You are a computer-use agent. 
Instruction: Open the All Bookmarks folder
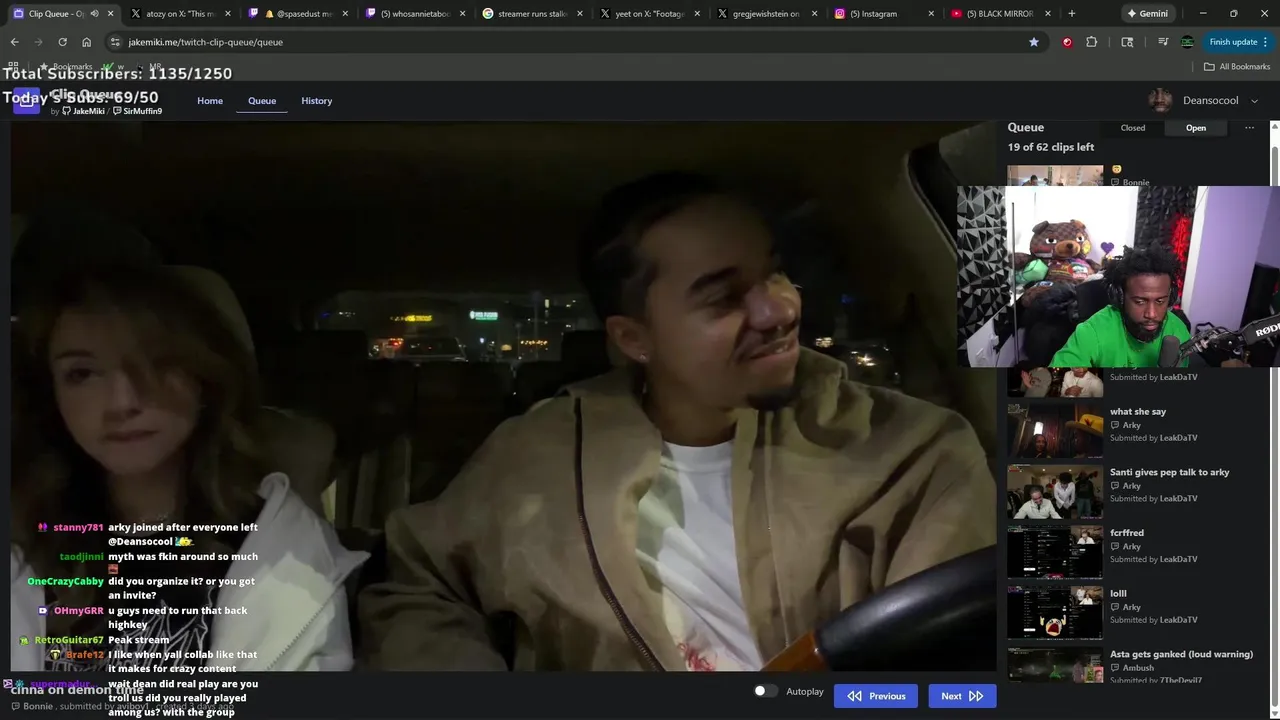[x=1237, y=67]
